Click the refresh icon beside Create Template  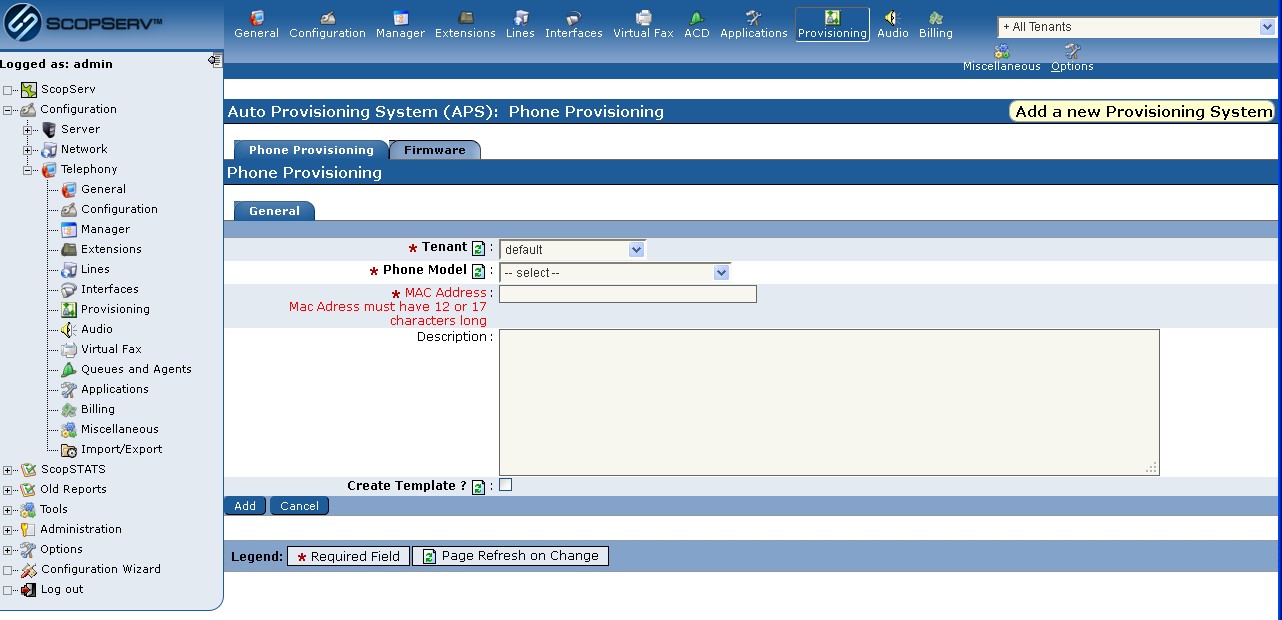[478, 487]
